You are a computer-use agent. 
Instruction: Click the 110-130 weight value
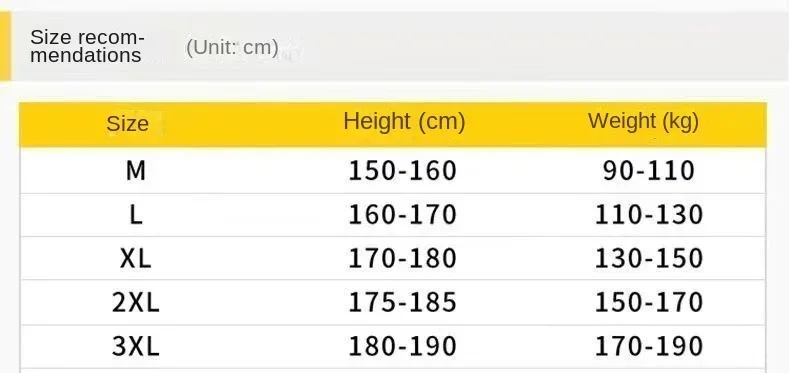pos(649,215)
